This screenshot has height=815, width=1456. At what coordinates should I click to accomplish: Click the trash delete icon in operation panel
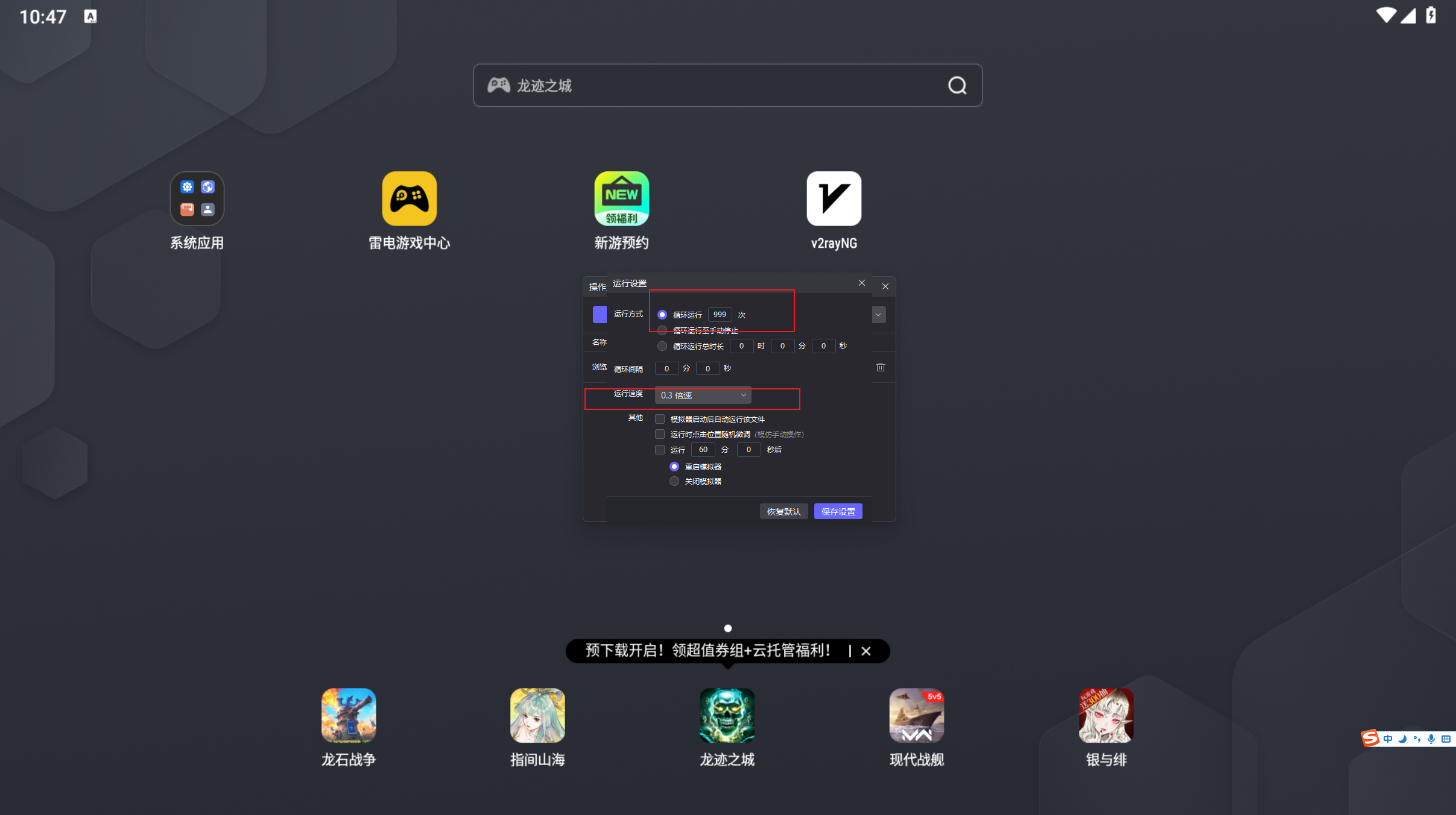[x=881, y=367]
